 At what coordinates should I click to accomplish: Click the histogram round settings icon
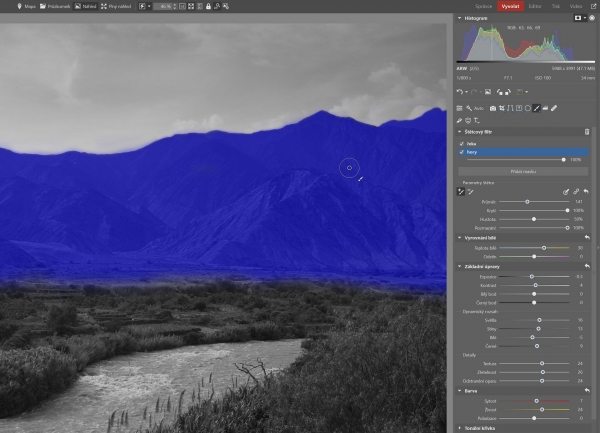click(592, 18)
